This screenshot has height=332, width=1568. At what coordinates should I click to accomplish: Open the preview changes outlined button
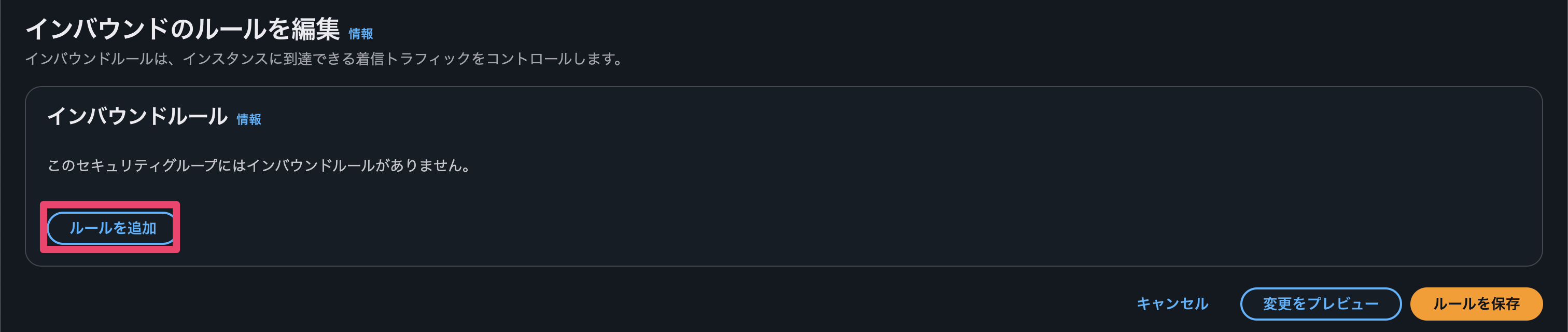coord(1320,303)
